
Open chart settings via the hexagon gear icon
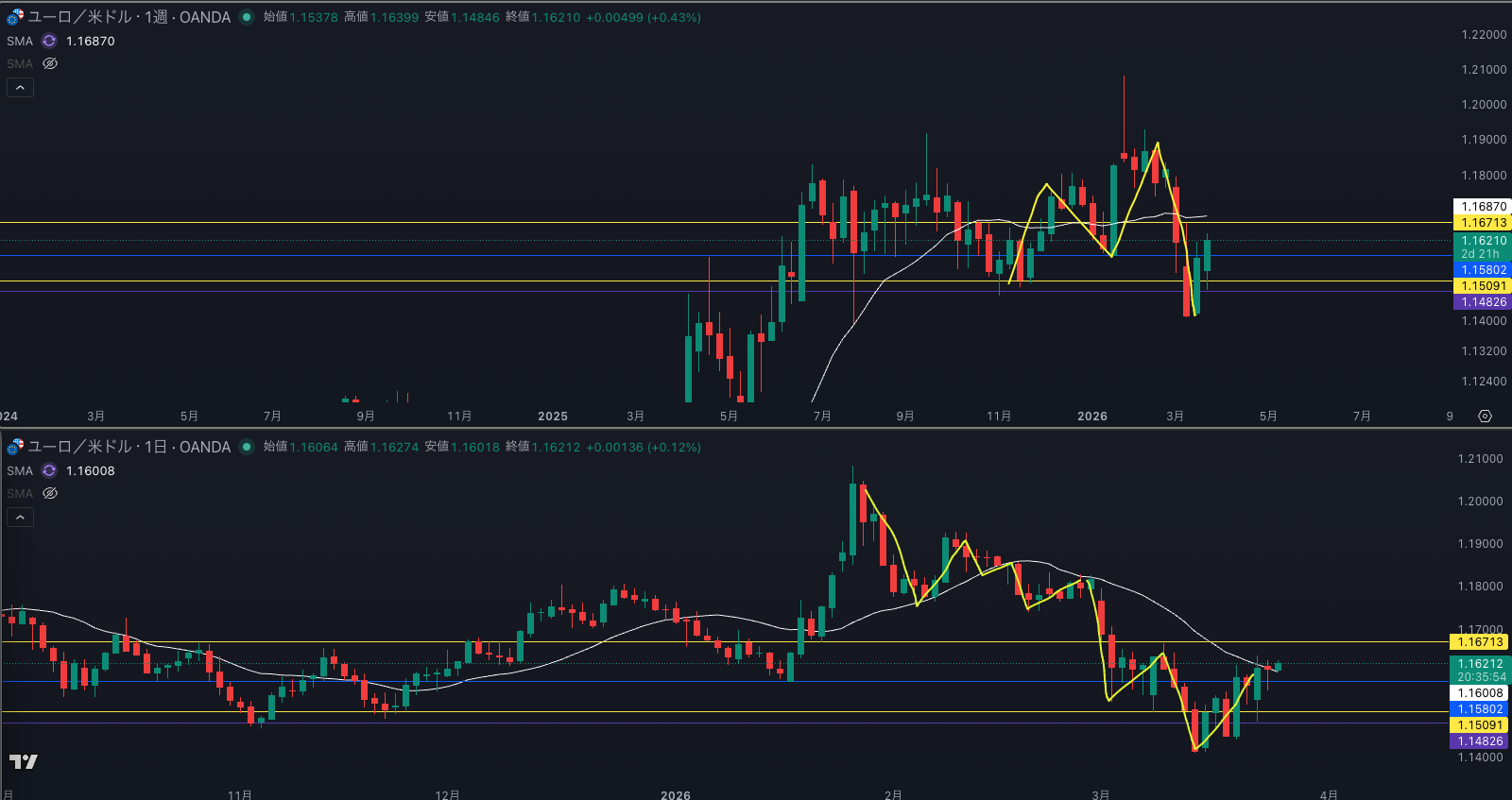(1485, 417)
